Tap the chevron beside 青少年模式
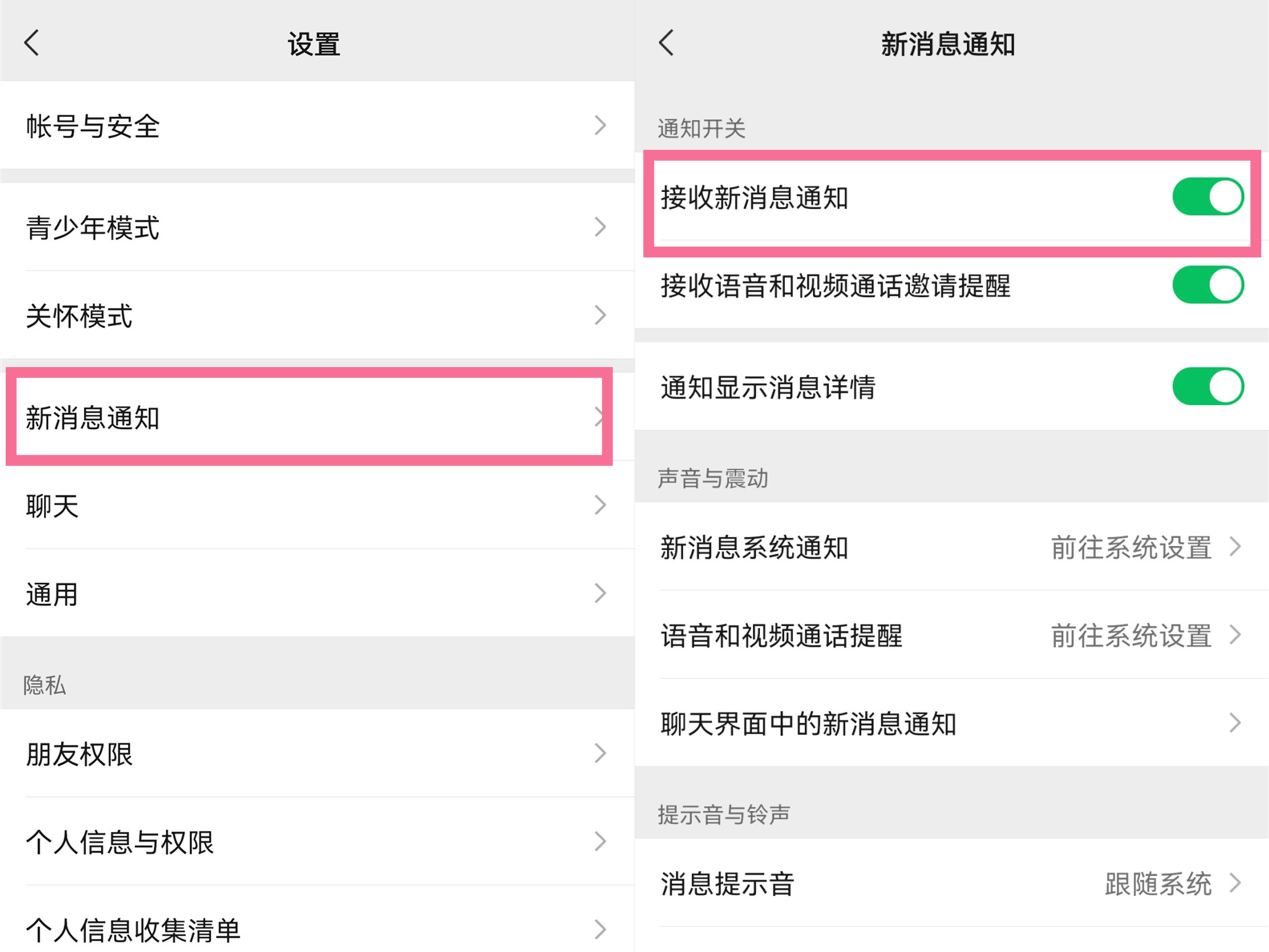 pos(600,228)
